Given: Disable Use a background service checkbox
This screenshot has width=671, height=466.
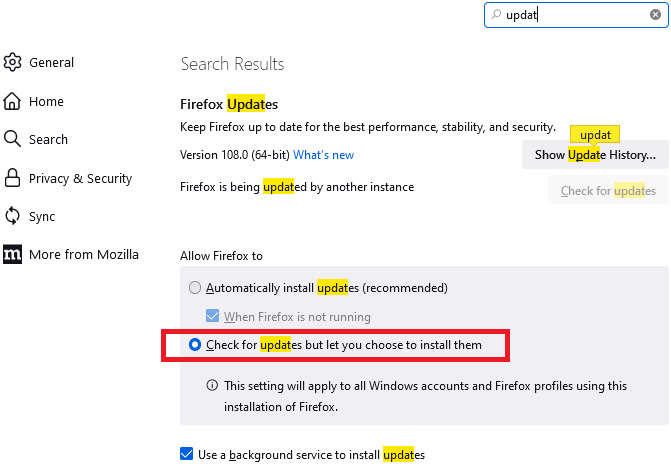Looking at the screenshot, I should (x=186, y=454).
